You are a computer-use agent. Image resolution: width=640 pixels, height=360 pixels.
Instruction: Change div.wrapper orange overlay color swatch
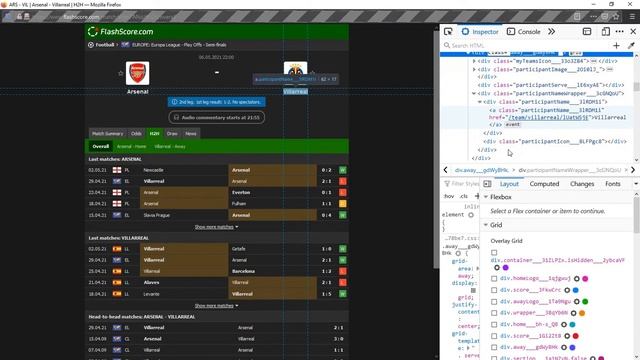pos(582,313)
